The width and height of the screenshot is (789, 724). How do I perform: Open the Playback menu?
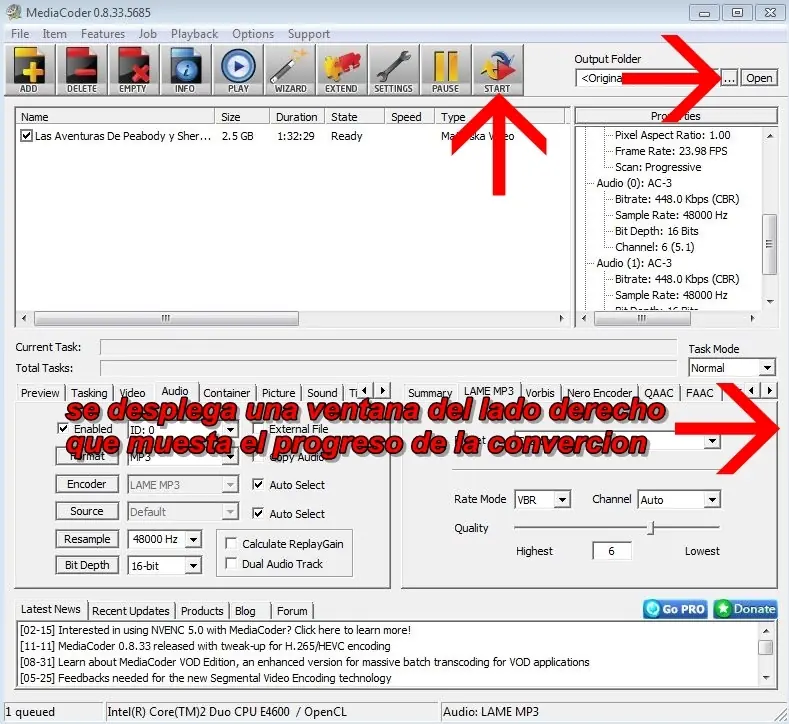(194, 34)
